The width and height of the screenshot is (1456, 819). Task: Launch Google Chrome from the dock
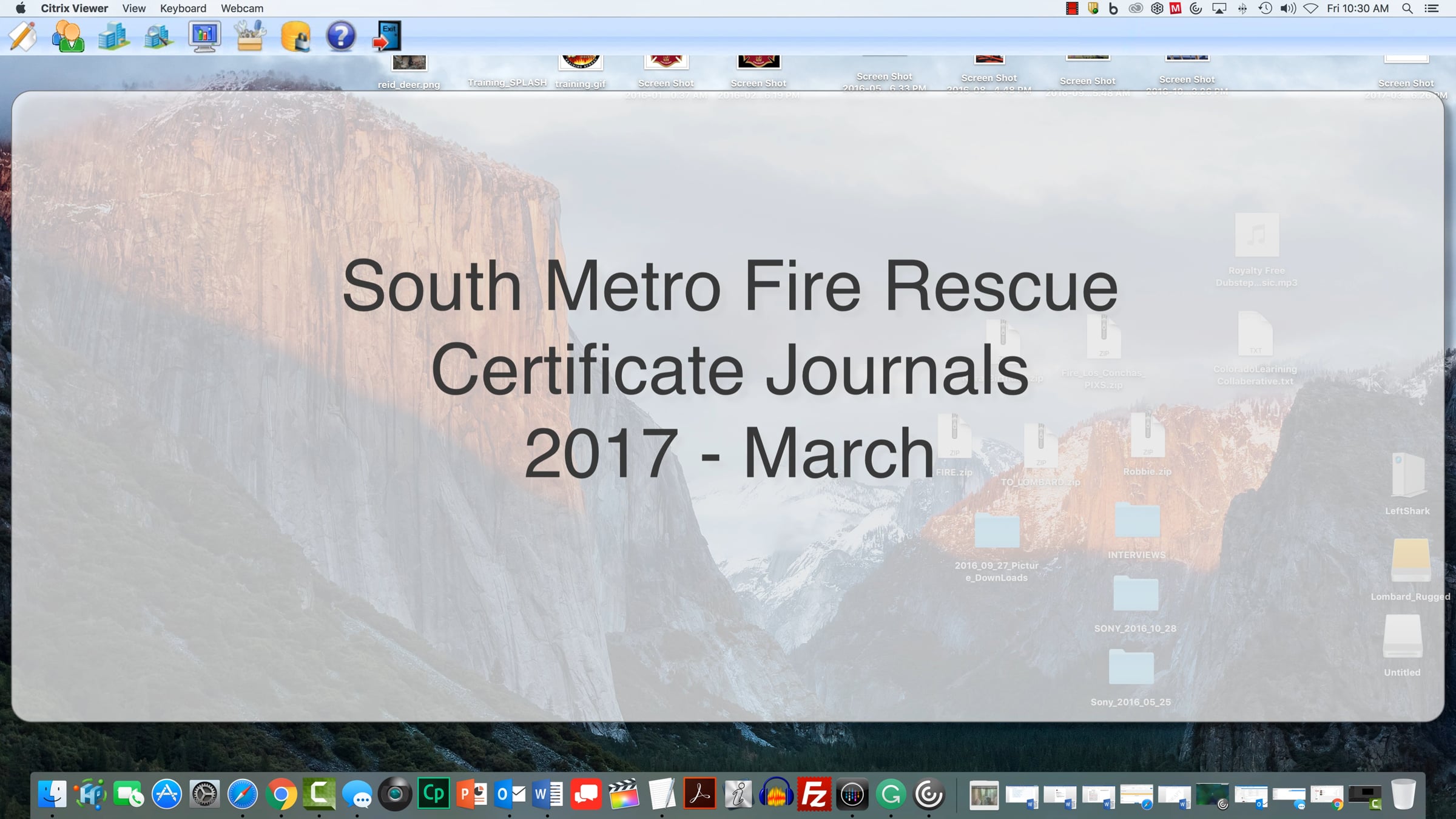(x=281, y=794)
